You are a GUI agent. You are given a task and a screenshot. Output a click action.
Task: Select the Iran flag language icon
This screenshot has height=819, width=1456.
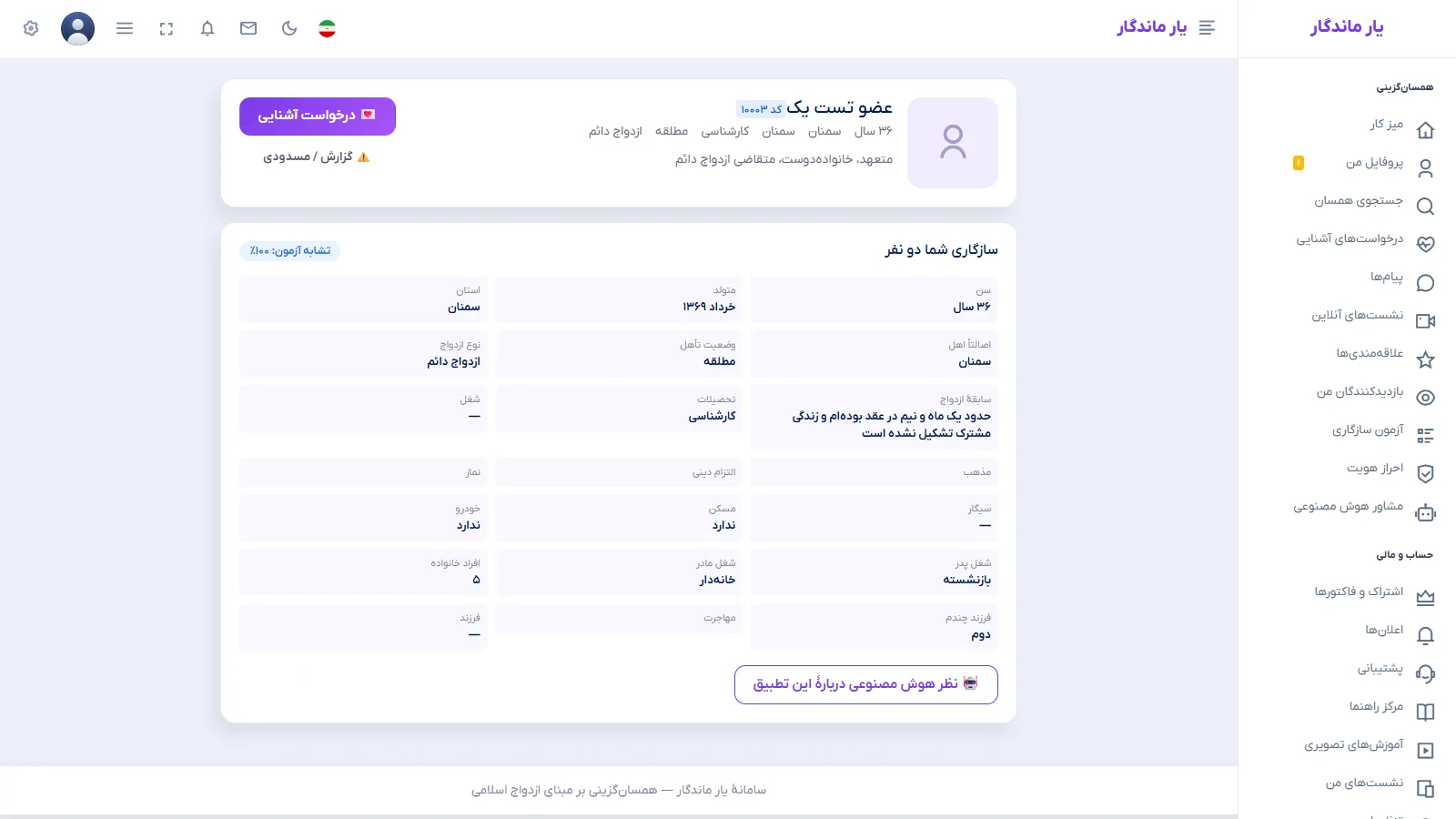coord(328,28)
